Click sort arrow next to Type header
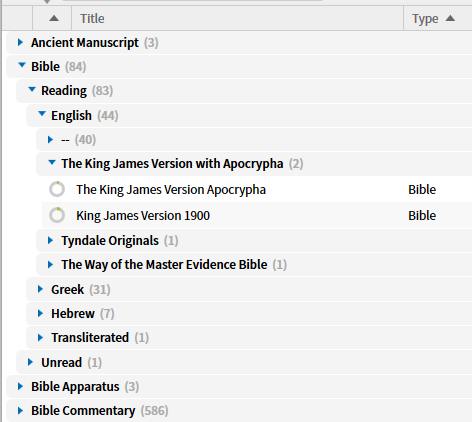This screenshot has width=472, height=422. click(x=450, y=18)
